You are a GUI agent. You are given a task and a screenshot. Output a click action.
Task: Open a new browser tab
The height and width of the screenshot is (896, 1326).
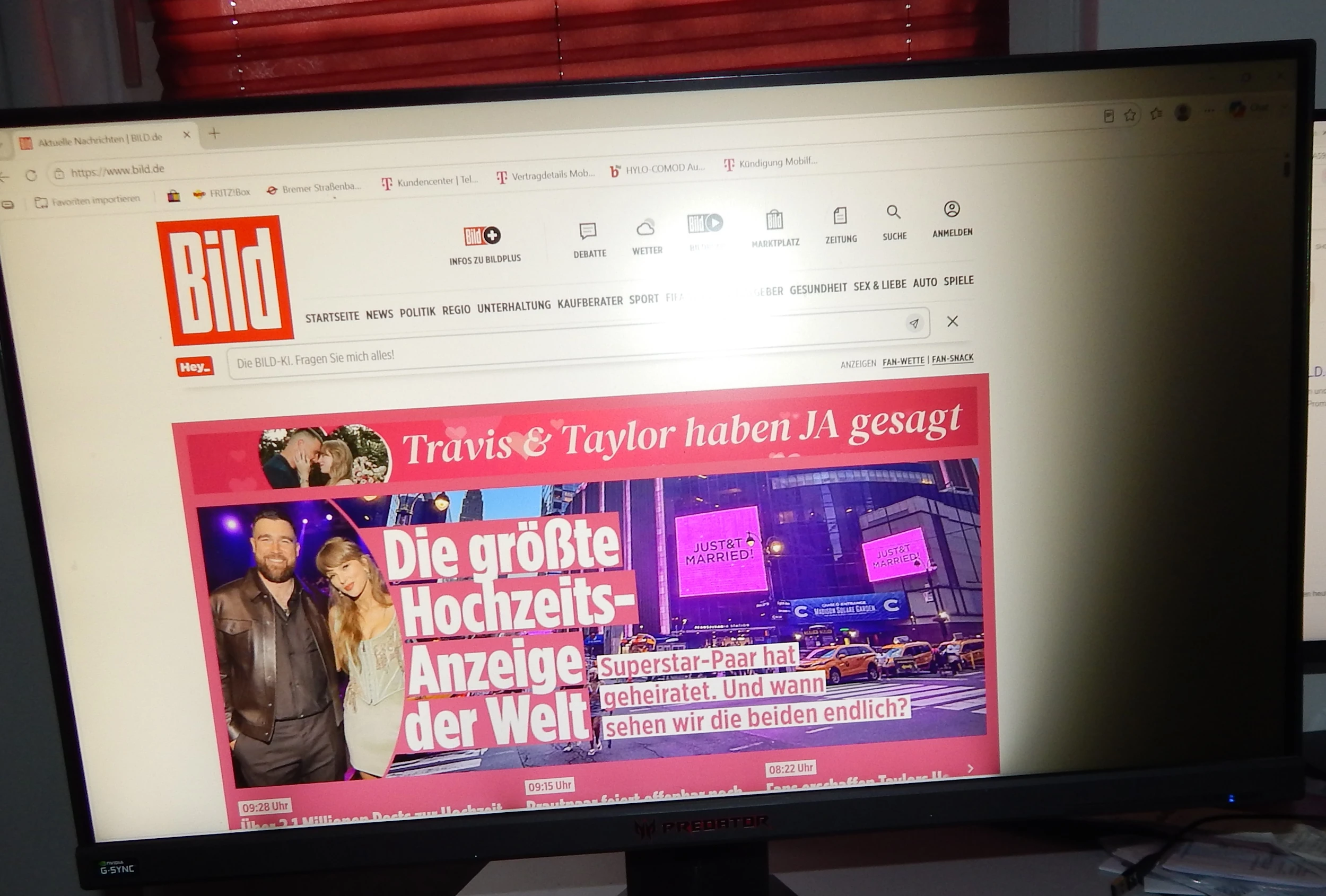tap(214, 134)
